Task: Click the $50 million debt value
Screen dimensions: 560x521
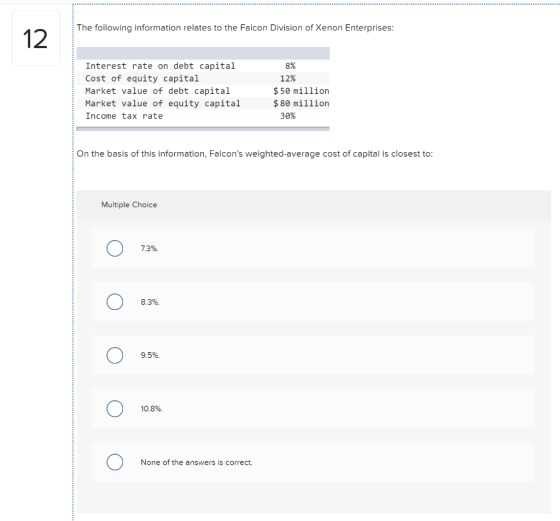Action: click(x=301, y=91)
